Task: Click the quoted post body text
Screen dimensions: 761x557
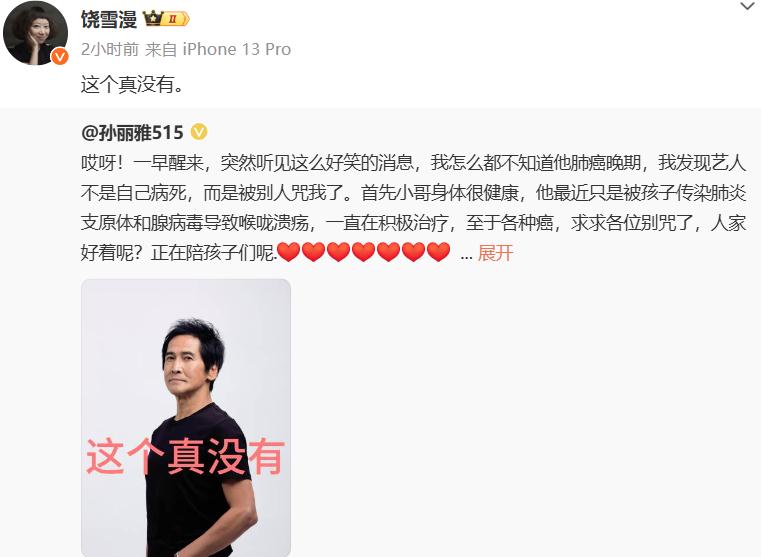Action: [413, 208]
